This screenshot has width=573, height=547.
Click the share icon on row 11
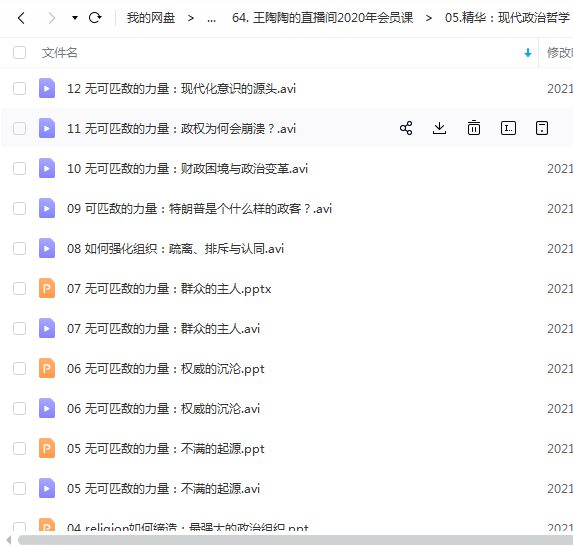coord(406,128)
